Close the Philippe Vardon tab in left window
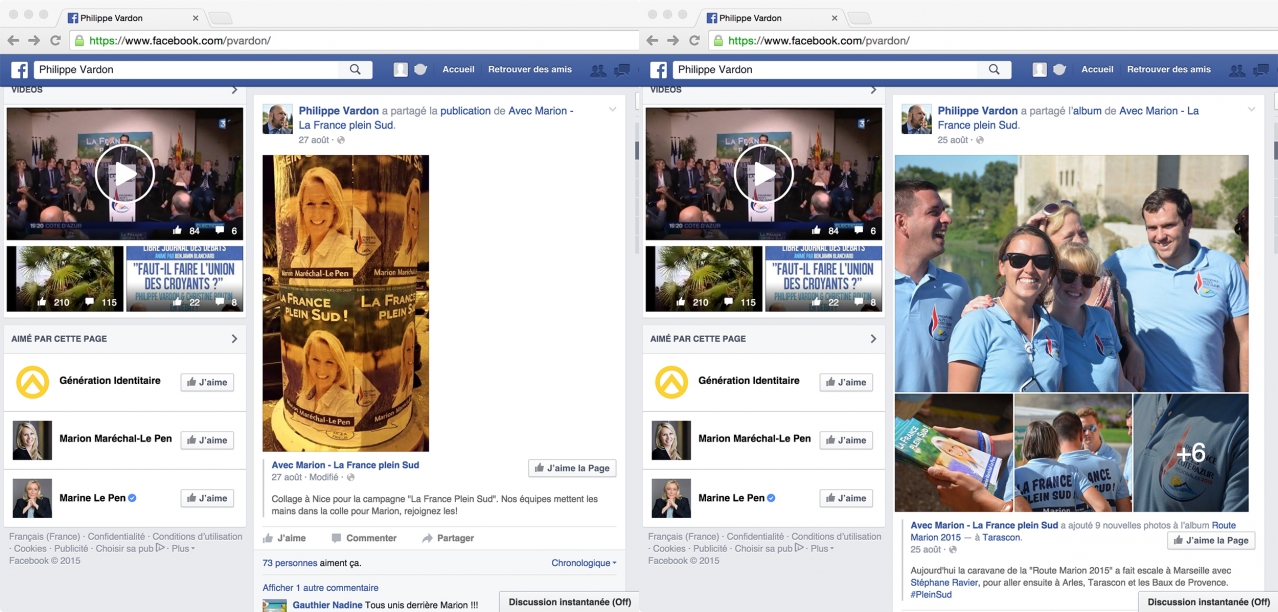Viewport: 1278px width, 612px height. click(x=195, y=18)
